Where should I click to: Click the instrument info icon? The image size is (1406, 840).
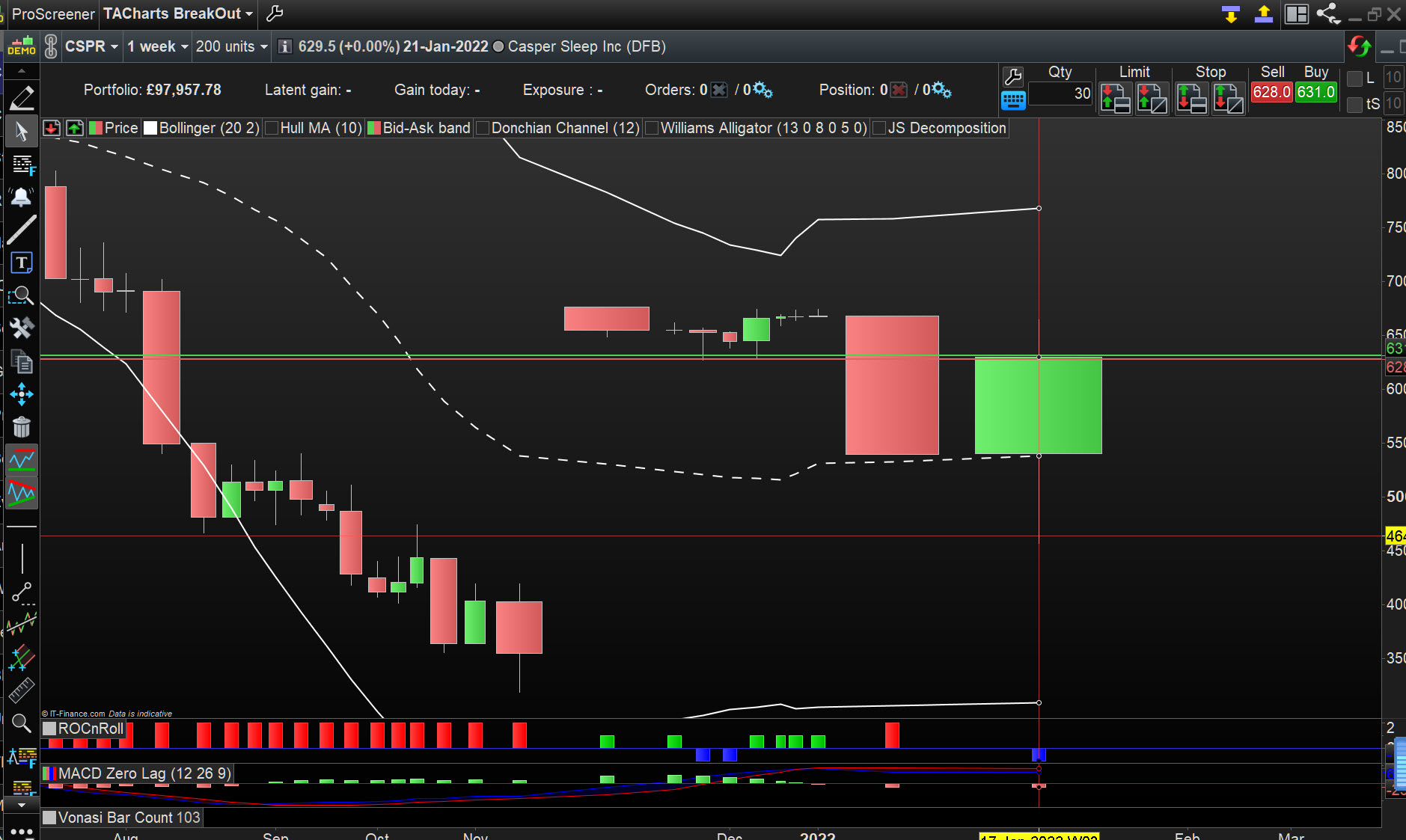(x=284, y=46)
